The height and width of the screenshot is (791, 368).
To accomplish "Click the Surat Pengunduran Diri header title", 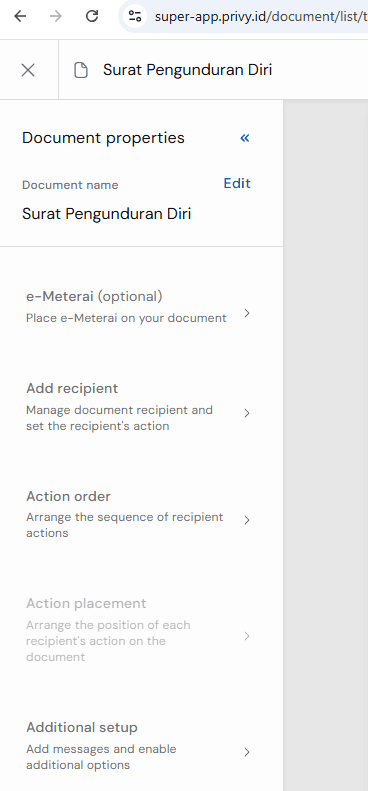I will click(x=187, y=70).
